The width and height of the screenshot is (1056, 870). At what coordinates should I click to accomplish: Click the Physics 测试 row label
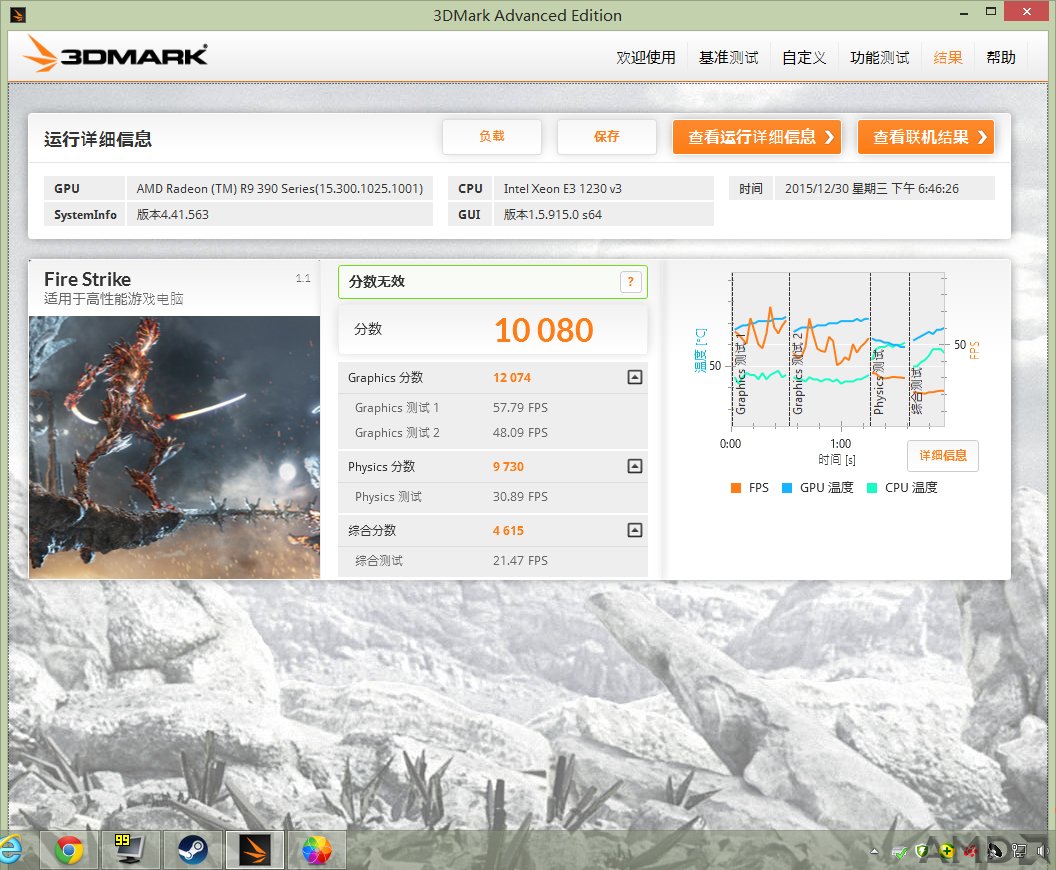pyautogui.click(x=388, y=496)
